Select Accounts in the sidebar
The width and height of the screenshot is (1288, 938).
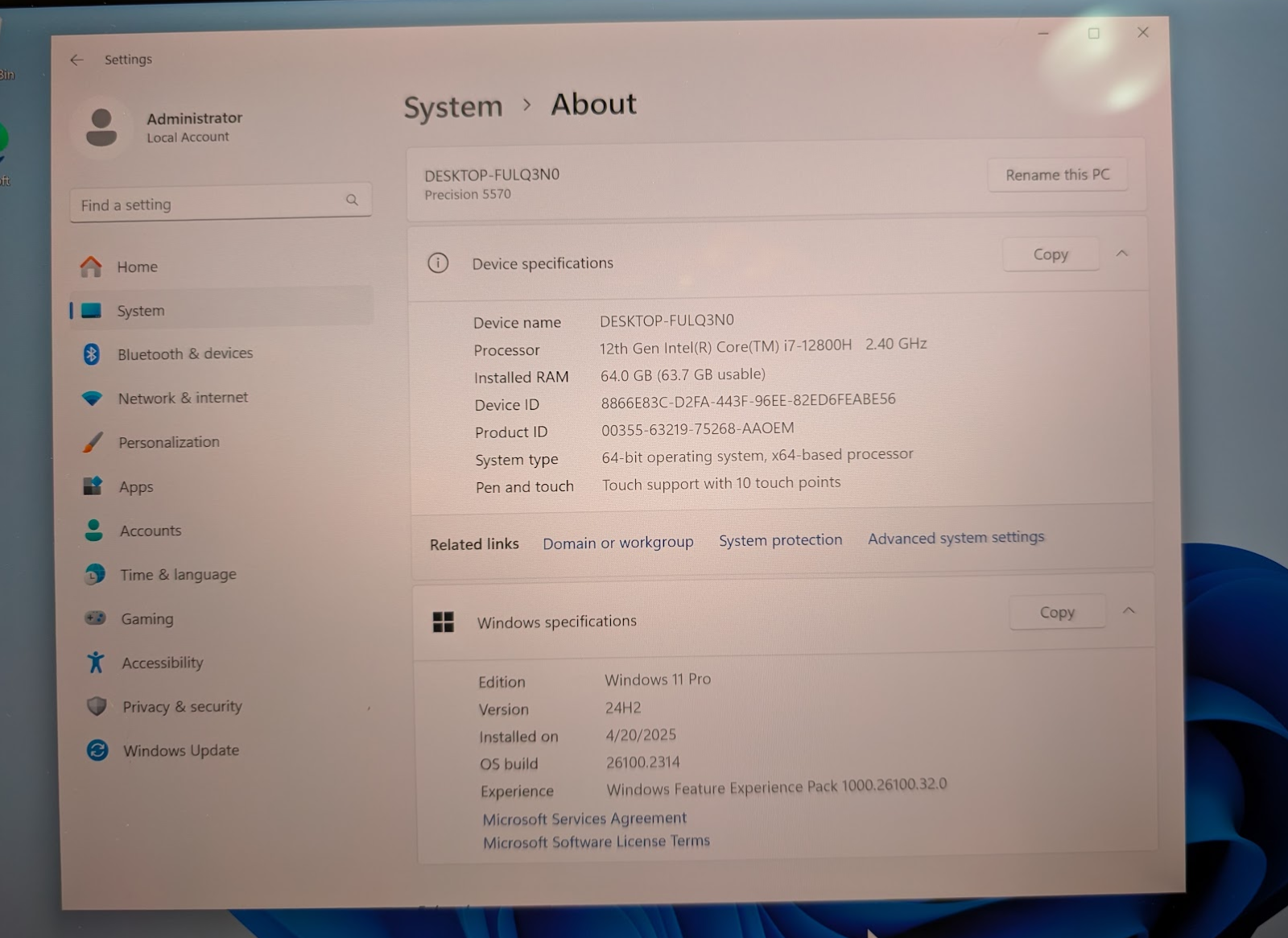click(x=223, y=531)
